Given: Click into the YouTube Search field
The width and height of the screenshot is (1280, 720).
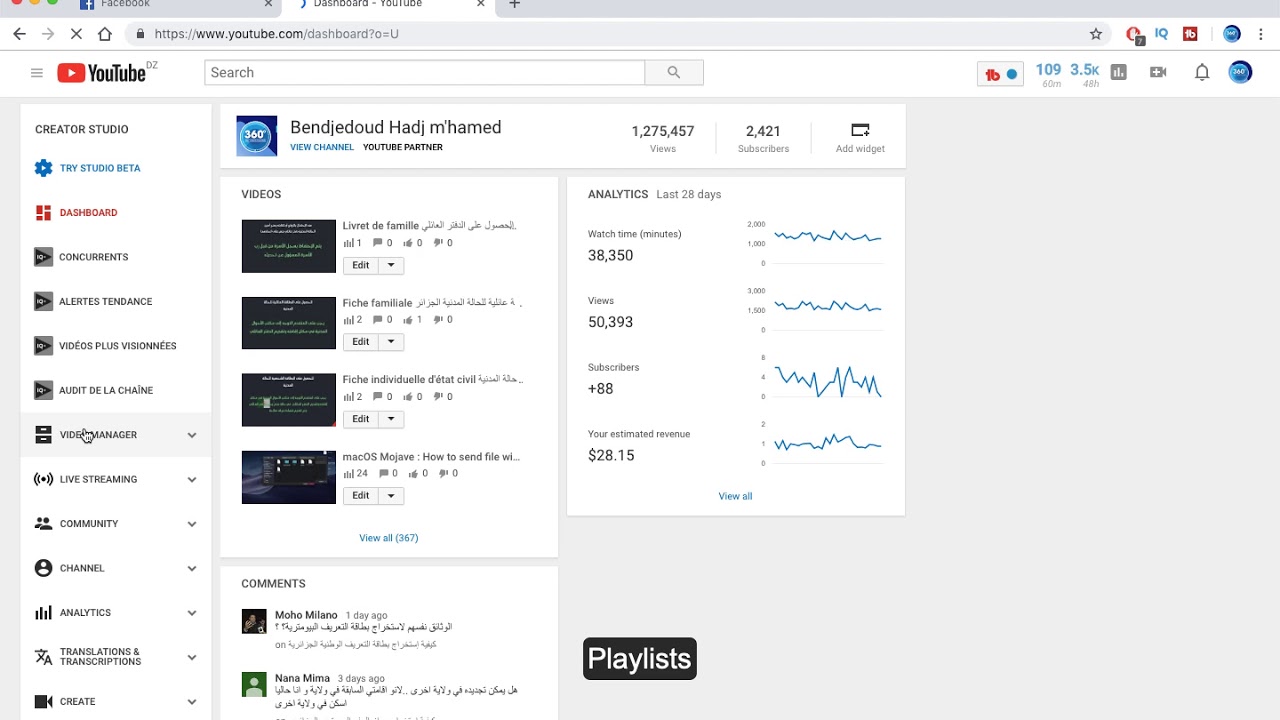Looking at the screenshot, I should click(x=425, y=72).
